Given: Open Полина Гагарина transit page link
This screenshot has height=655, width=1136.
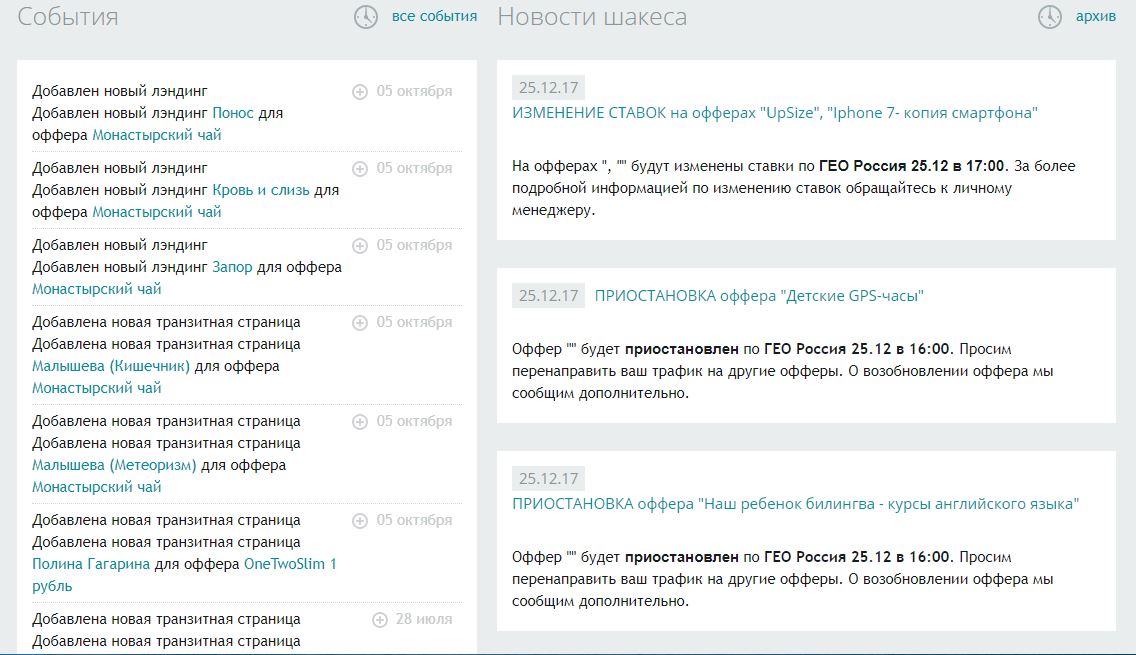Looking at the screenshot, I should click(x=91, y=564).
